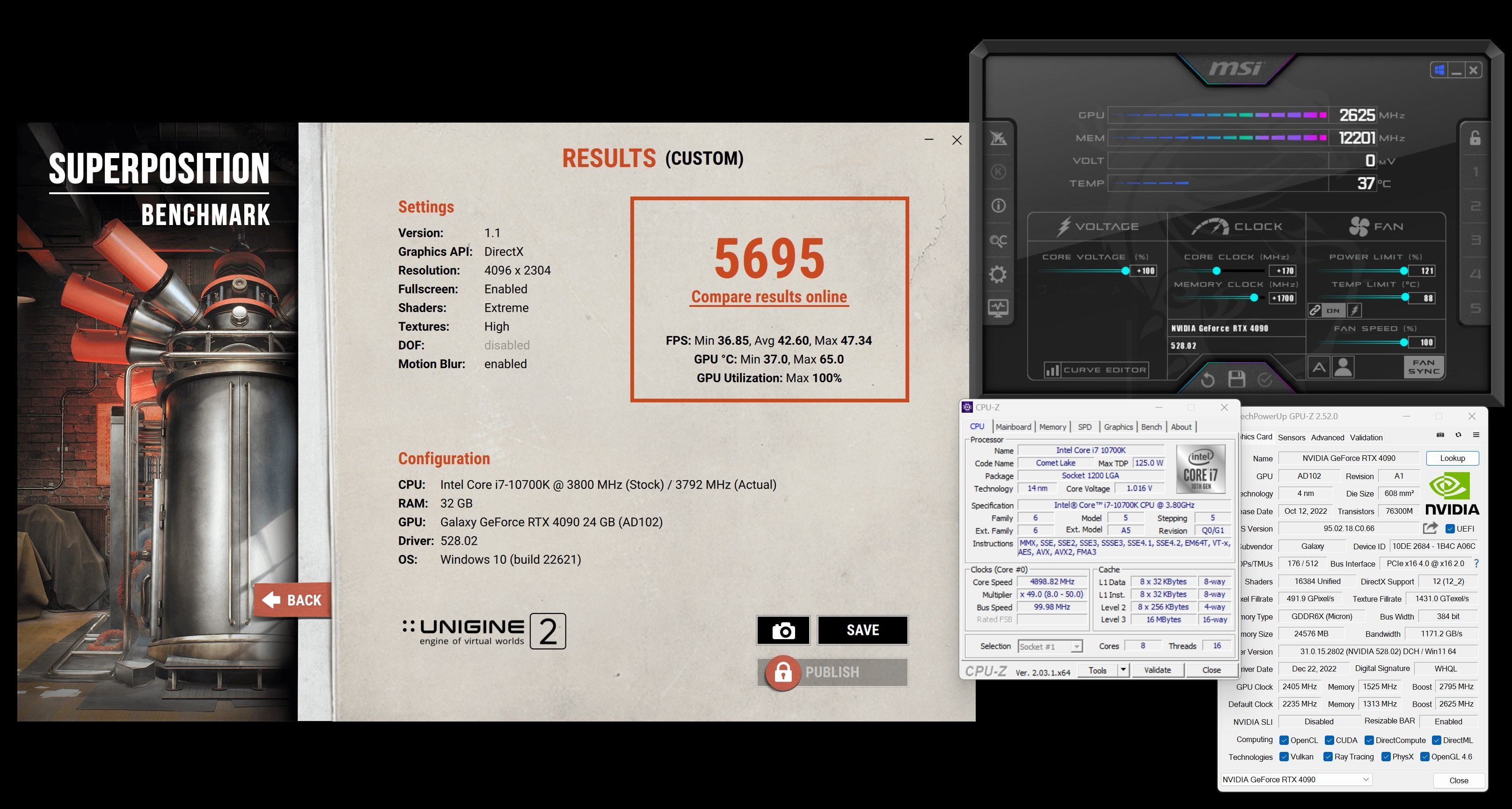Click the Superposition BACK button
Screen dimensions: 1512x809
[292, 600]
